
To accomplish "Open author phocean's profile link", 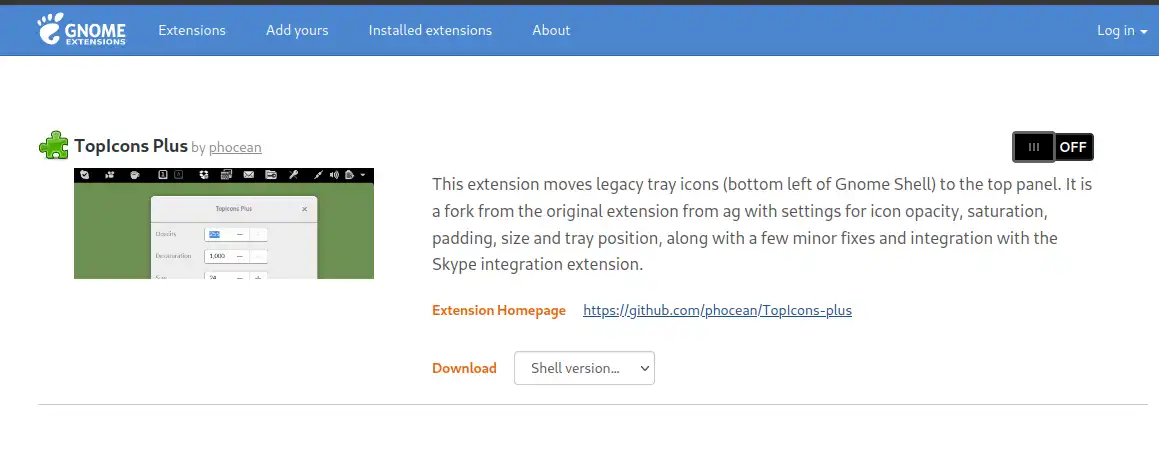I will click(235, 147).
